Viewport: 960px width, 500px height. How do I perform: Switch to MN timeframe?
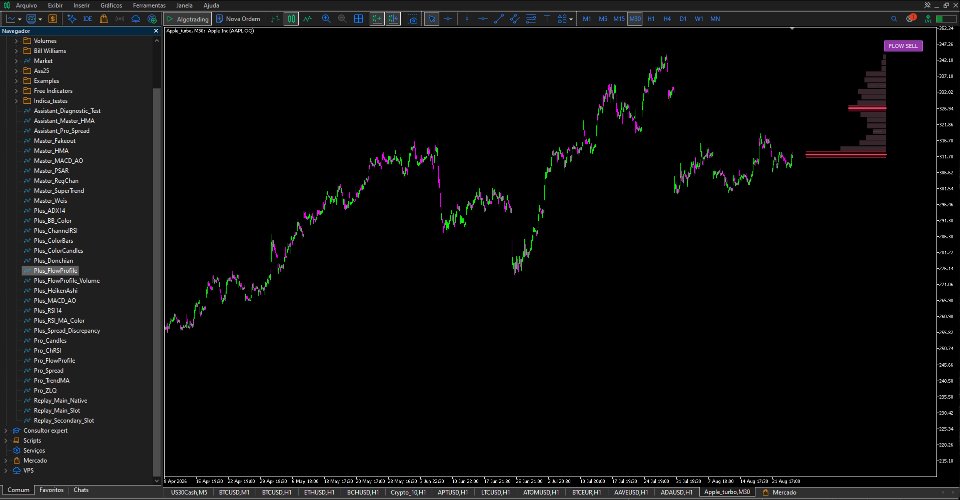click(x=714, y=19)
